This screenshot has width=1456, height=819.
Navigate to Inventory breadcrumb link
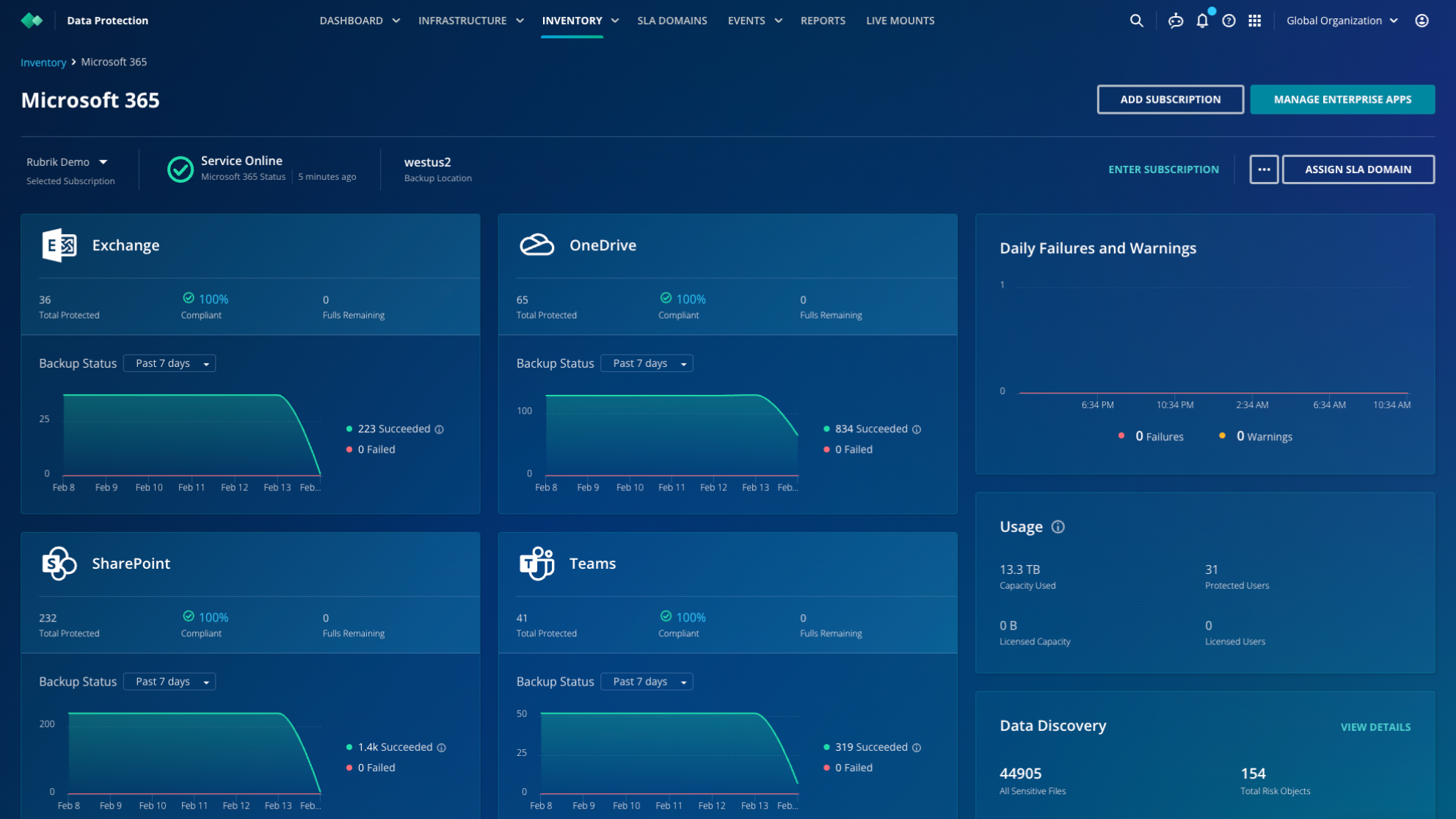pos(43,62)
